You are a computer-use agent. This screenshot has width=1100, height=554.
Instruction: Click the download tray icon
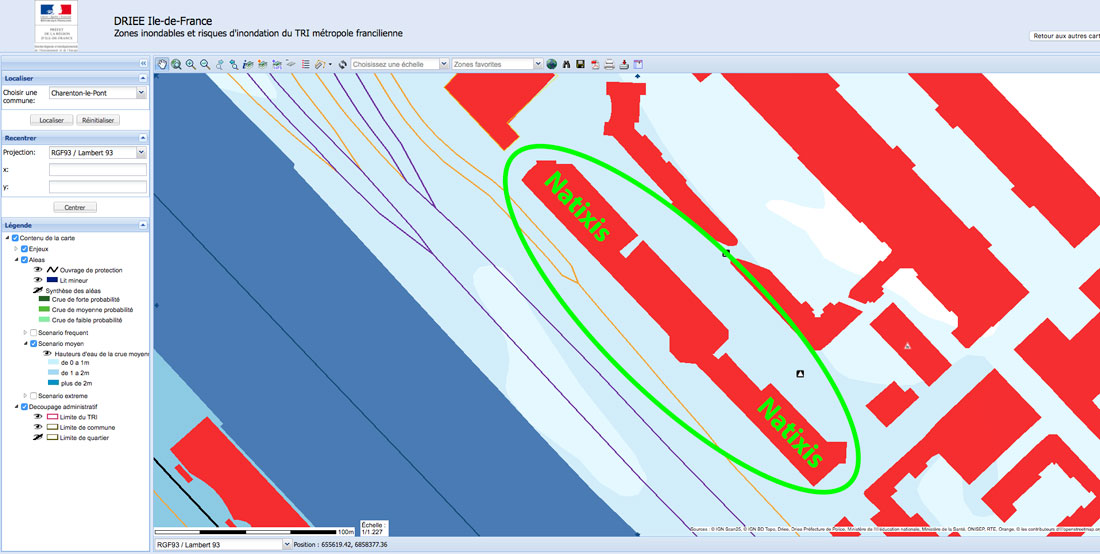tap(624, 64)
